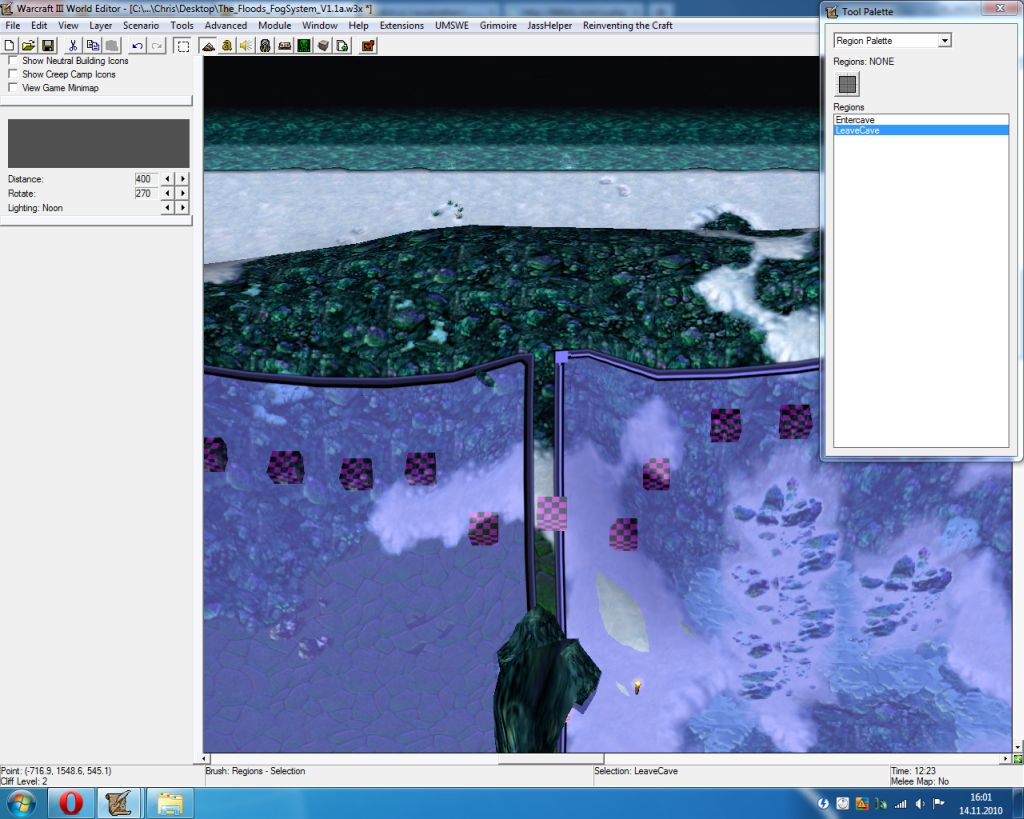Decrease Rotate value with left arrow
This screenshot has width=1024, height=819.
pos(168,193)
